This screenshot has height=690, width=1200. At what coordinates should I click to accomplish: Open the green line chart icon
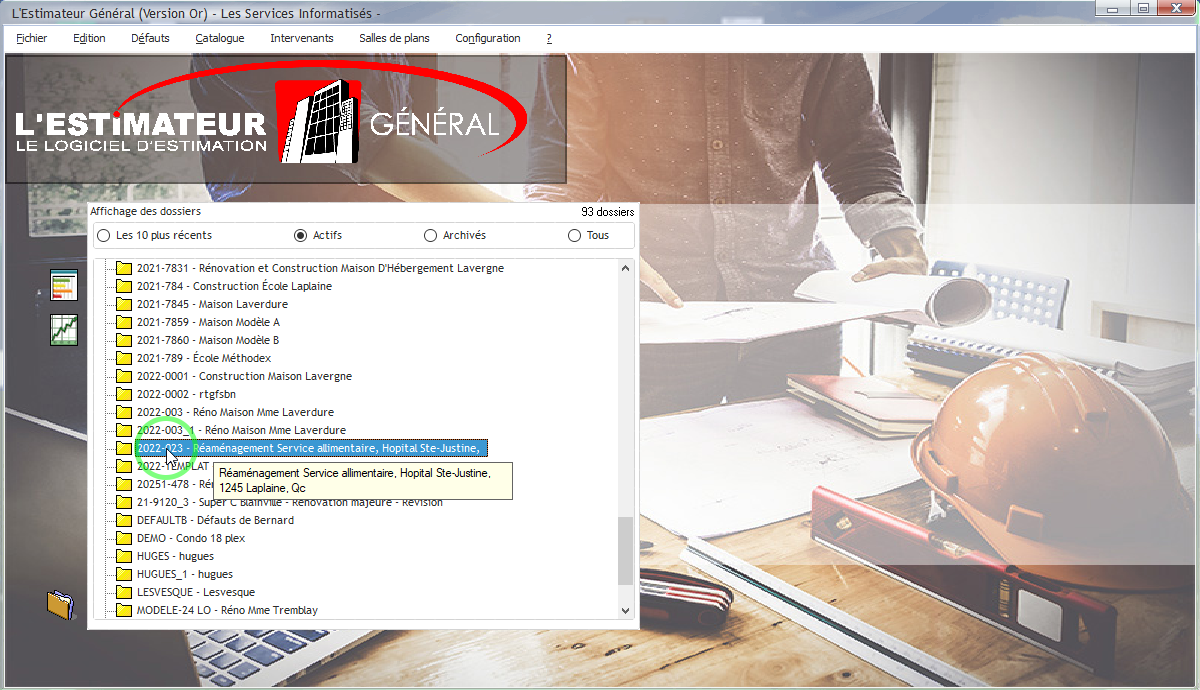point(64,330)
